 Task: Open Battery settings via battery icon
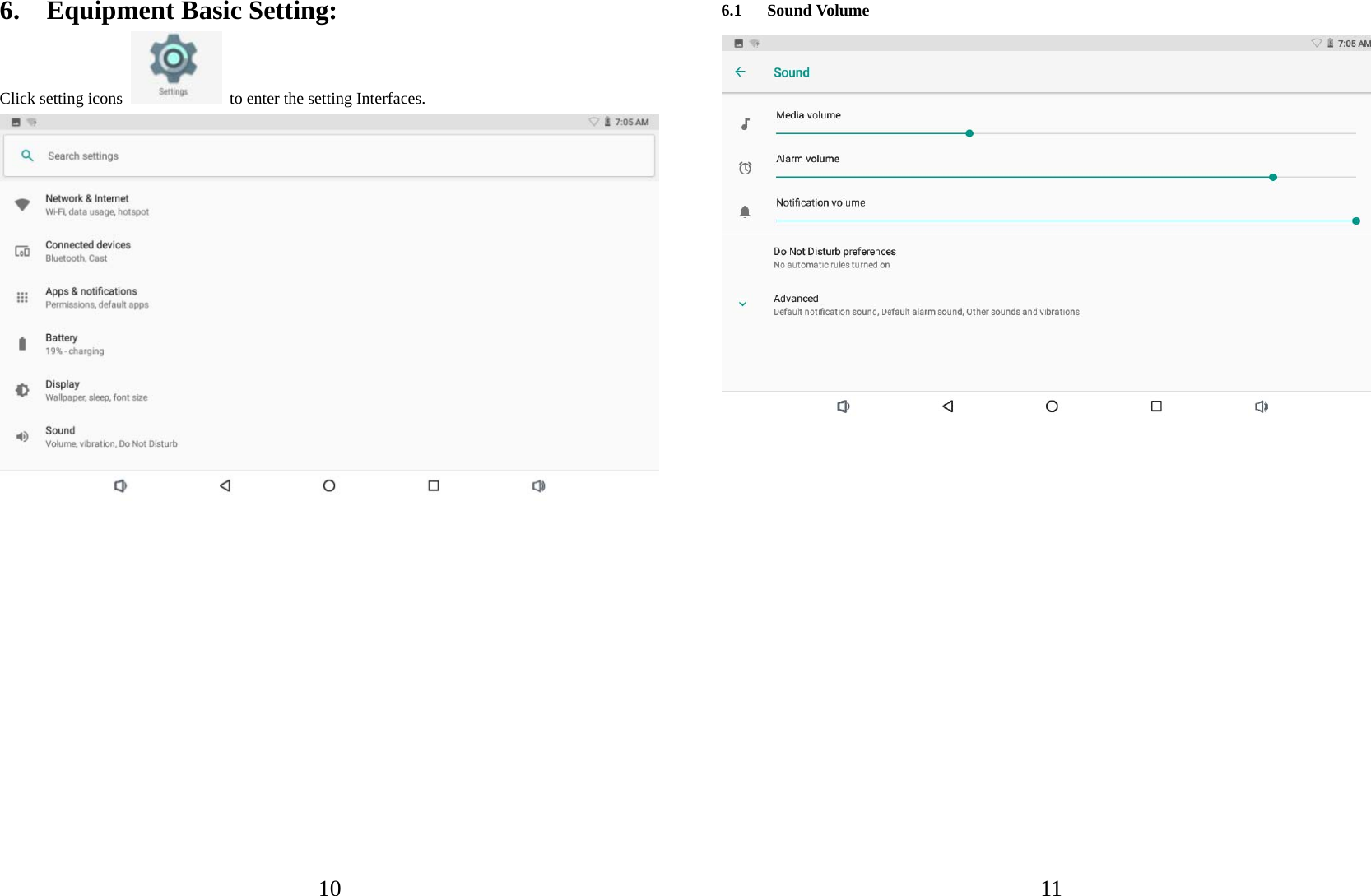[x=22, y=343]
